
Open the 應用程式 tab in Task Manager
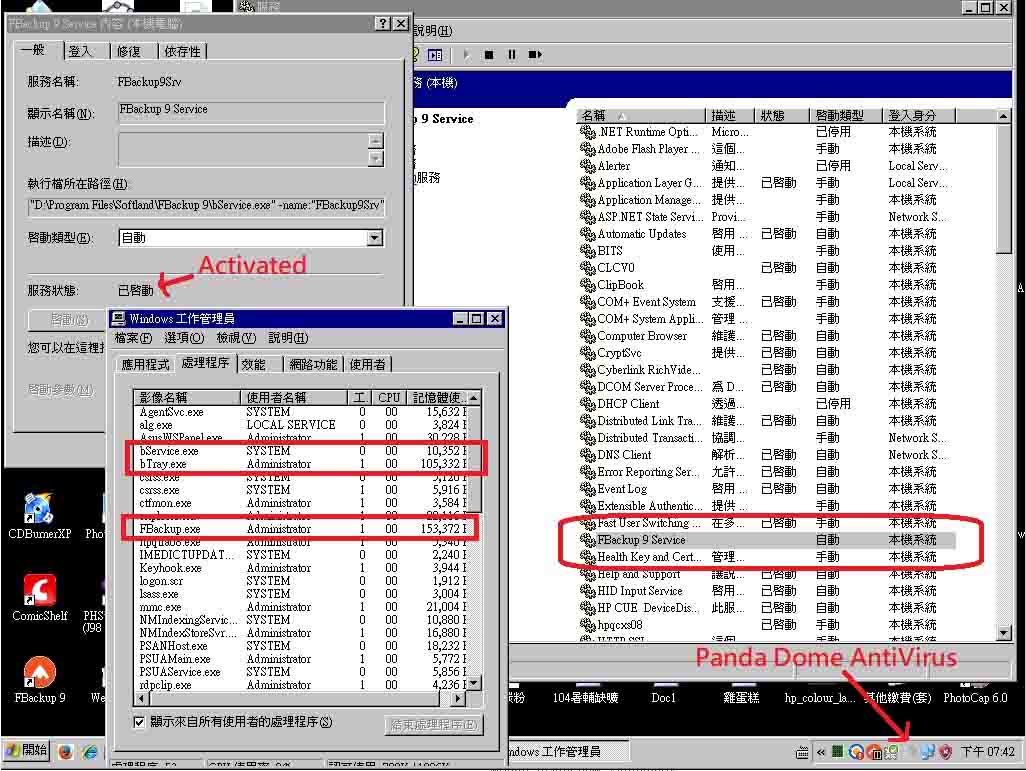click(145, 365)
